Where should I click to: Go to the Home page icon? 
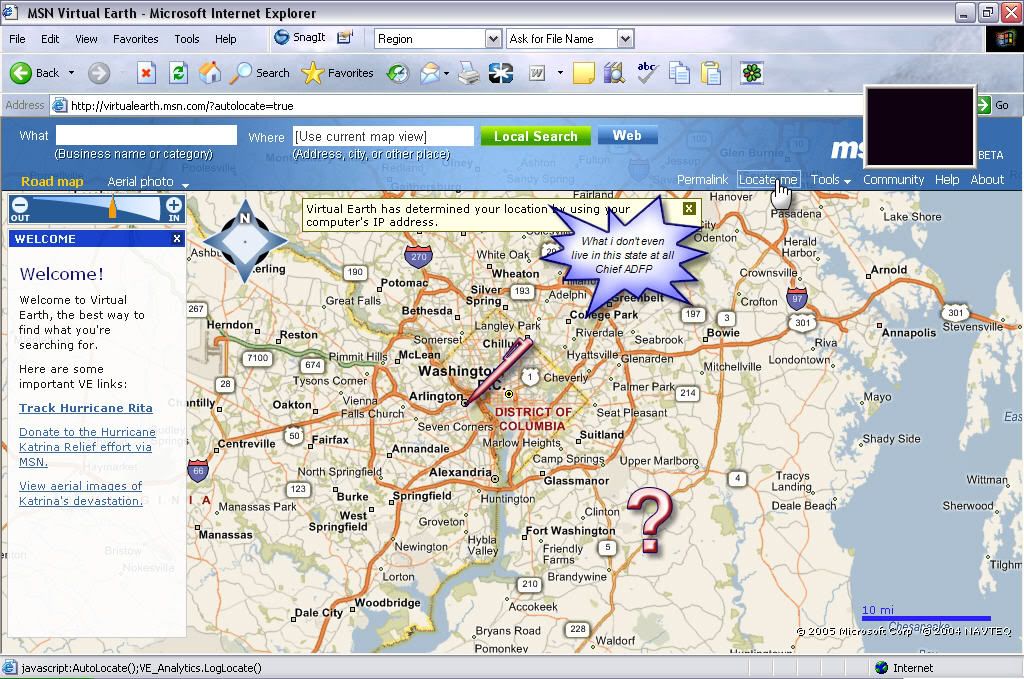point(210,73)
